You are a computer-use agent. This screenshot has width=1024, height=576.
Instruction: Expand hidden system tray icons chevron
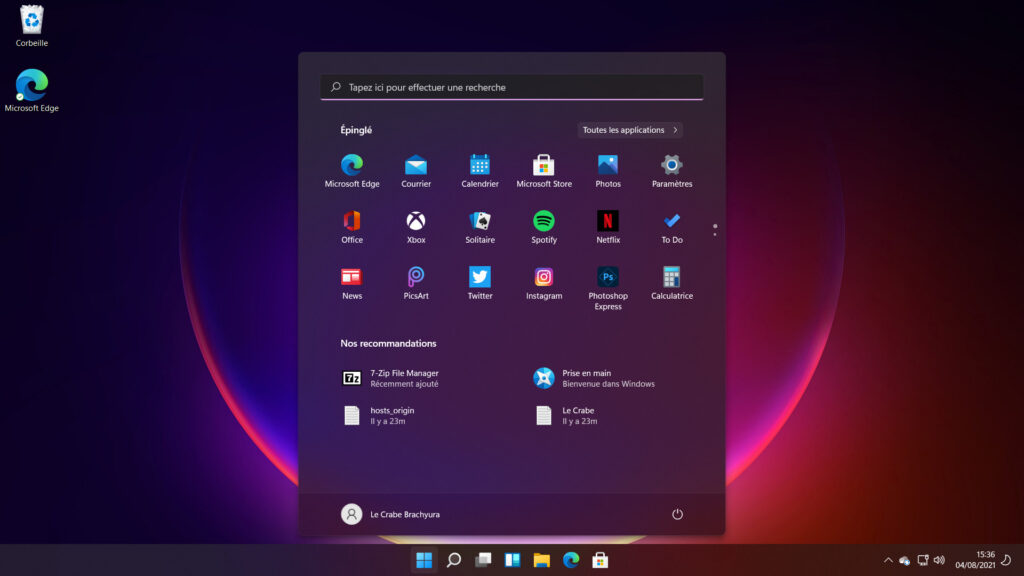[888, 560]
